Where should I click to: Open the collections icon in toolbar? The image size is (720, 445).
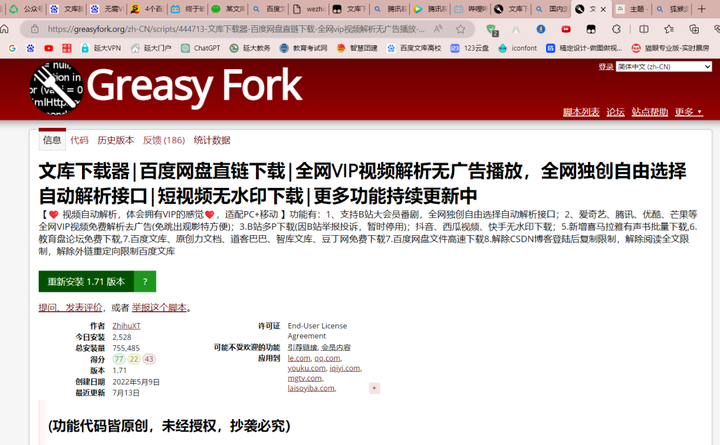[x=694, y=29]
